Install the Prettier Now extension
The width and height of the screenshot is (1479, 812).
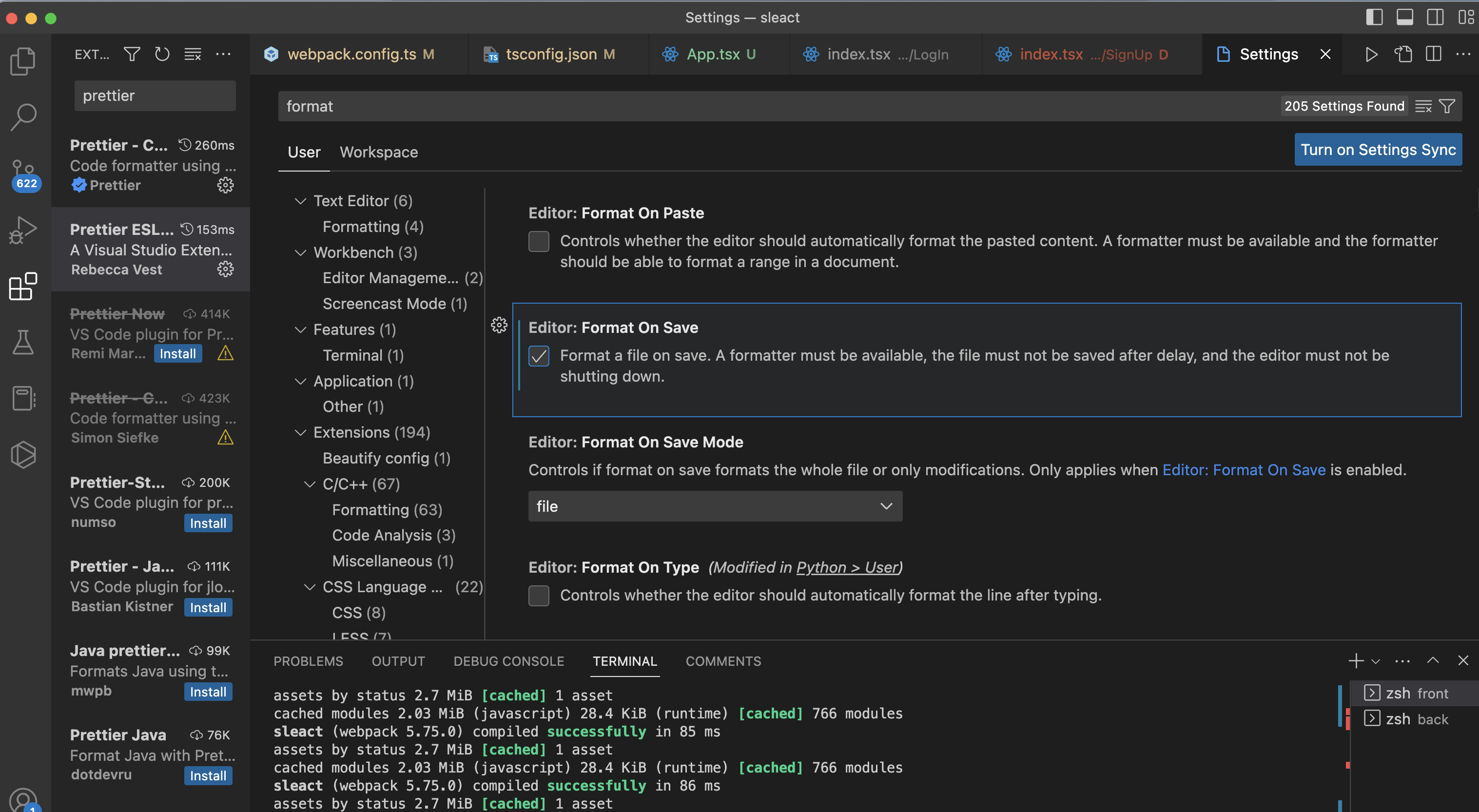178,353
